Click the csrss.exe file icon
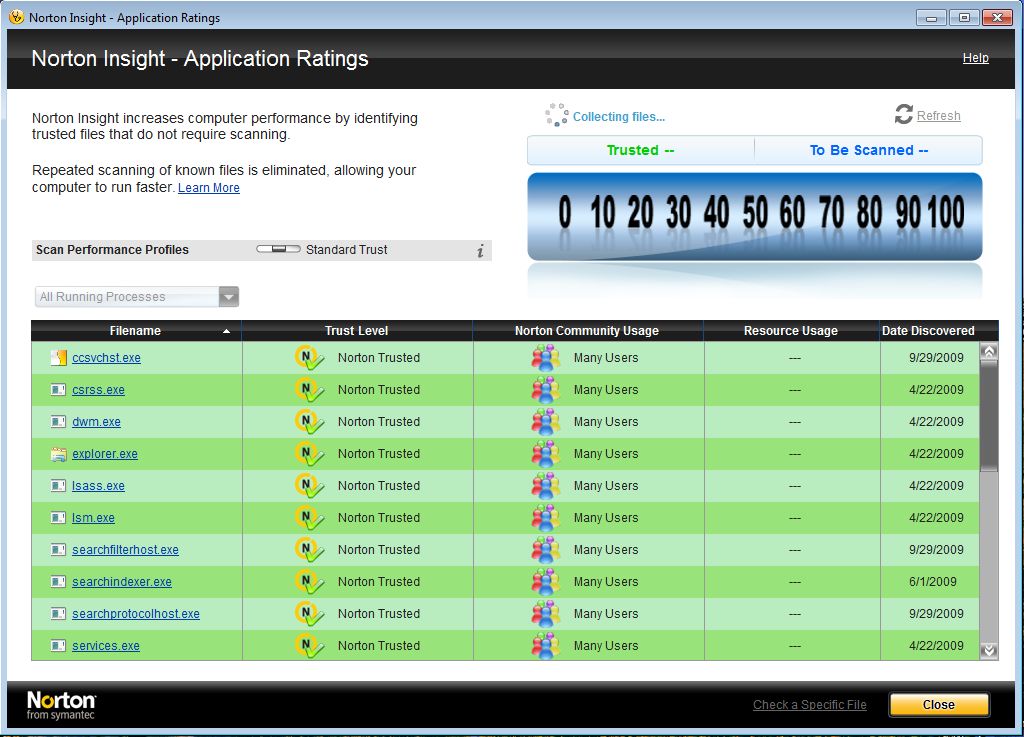 coord(59,390)
